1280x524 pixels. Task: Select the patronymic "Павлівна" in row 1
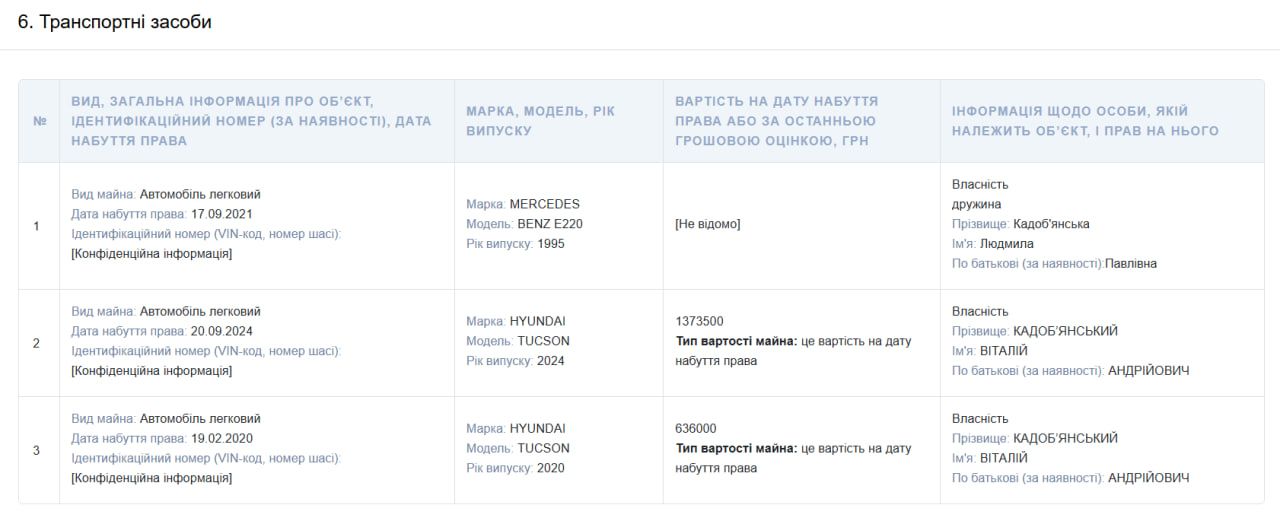pos(1131,263)
